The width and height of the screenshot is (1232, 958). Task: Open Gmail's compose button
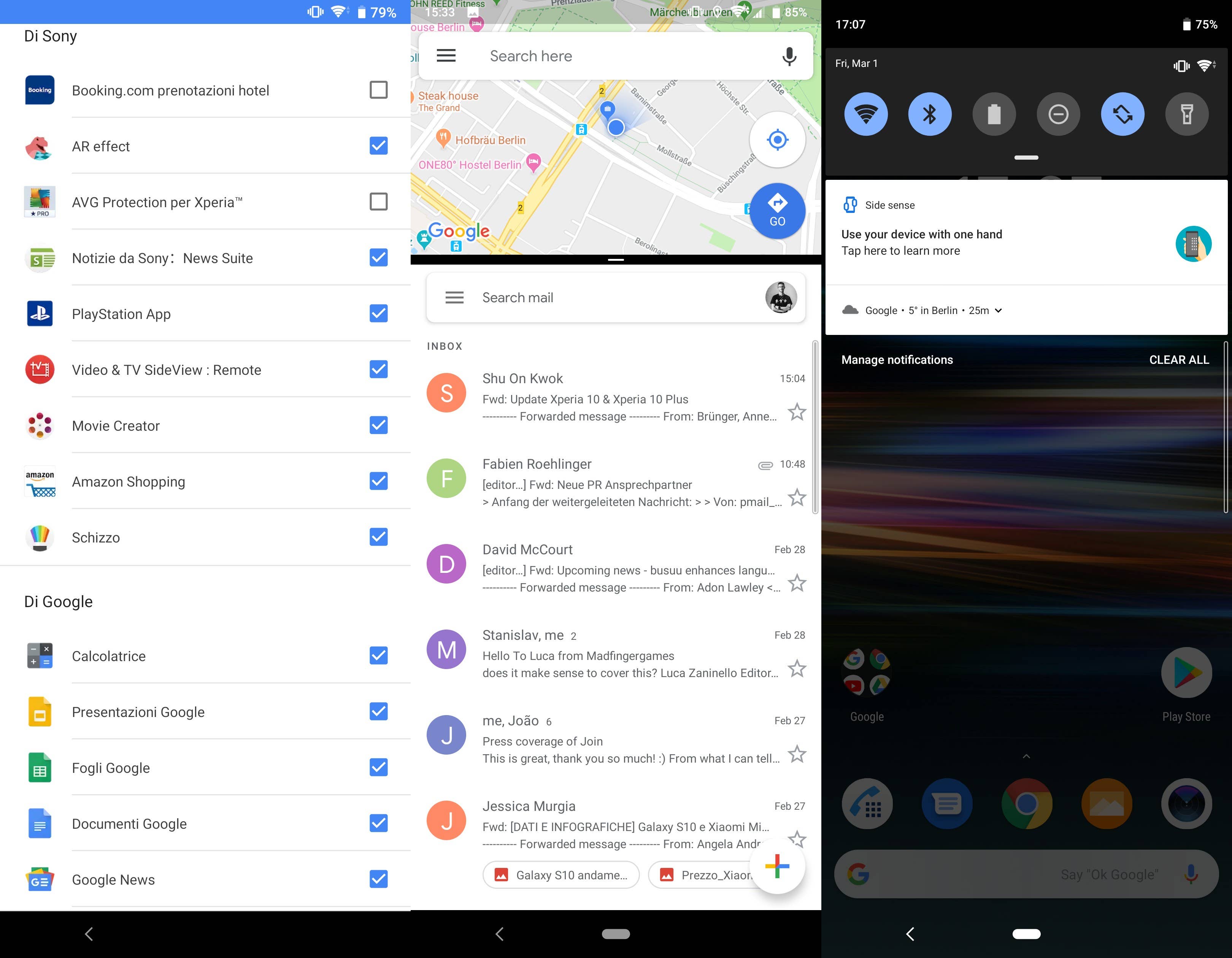(777, 867)
